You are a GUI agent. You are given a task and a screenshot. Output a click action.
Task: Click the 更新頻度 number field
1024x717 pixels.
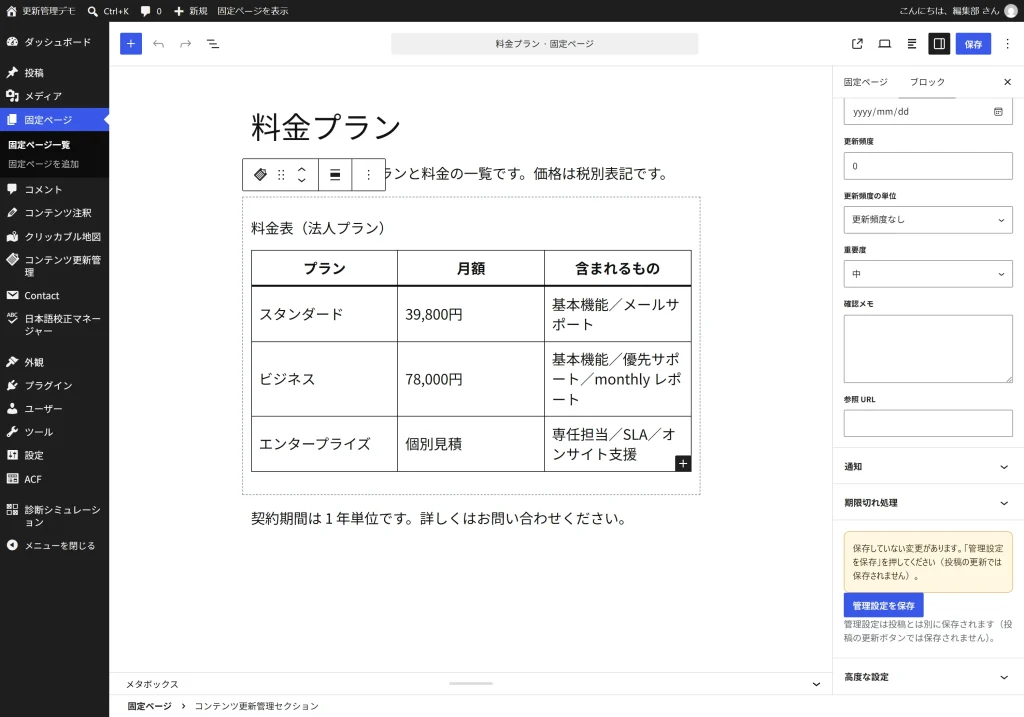point(928,166)
